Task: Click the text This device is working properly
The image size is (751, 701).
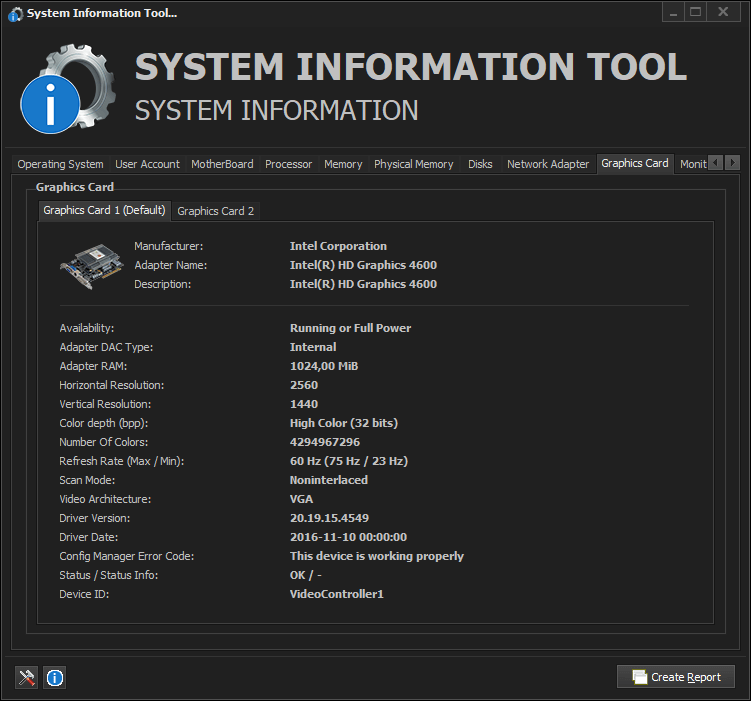Action: (376, 556)
